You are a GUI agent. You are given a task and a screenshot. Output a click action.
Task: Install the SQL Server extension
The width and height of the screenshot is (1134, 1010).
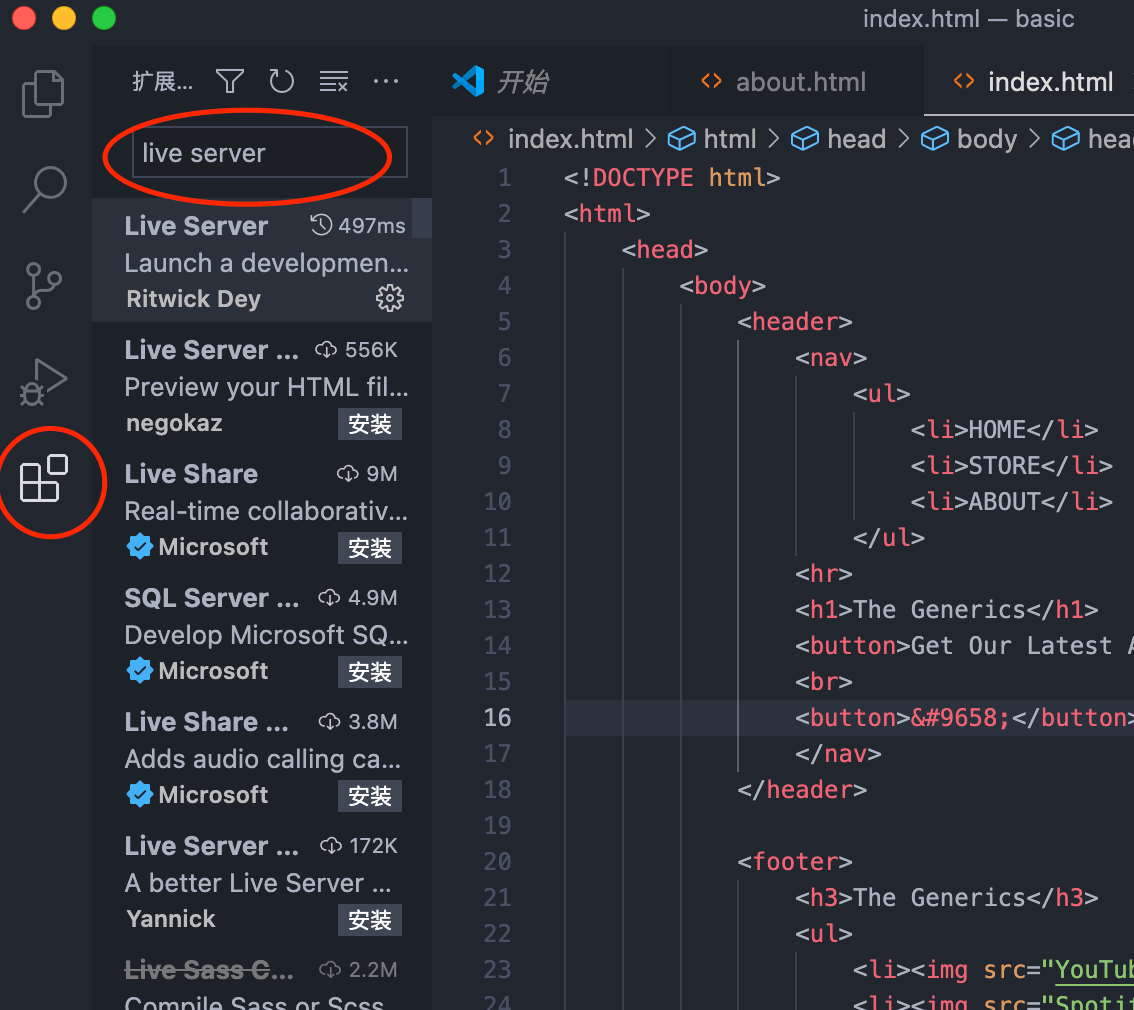click(369, 672)
